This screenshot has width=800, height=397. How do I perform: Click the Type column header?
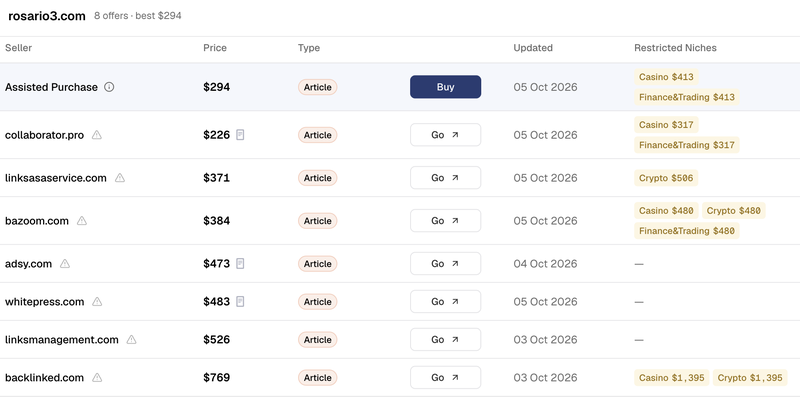pos(309,48)
